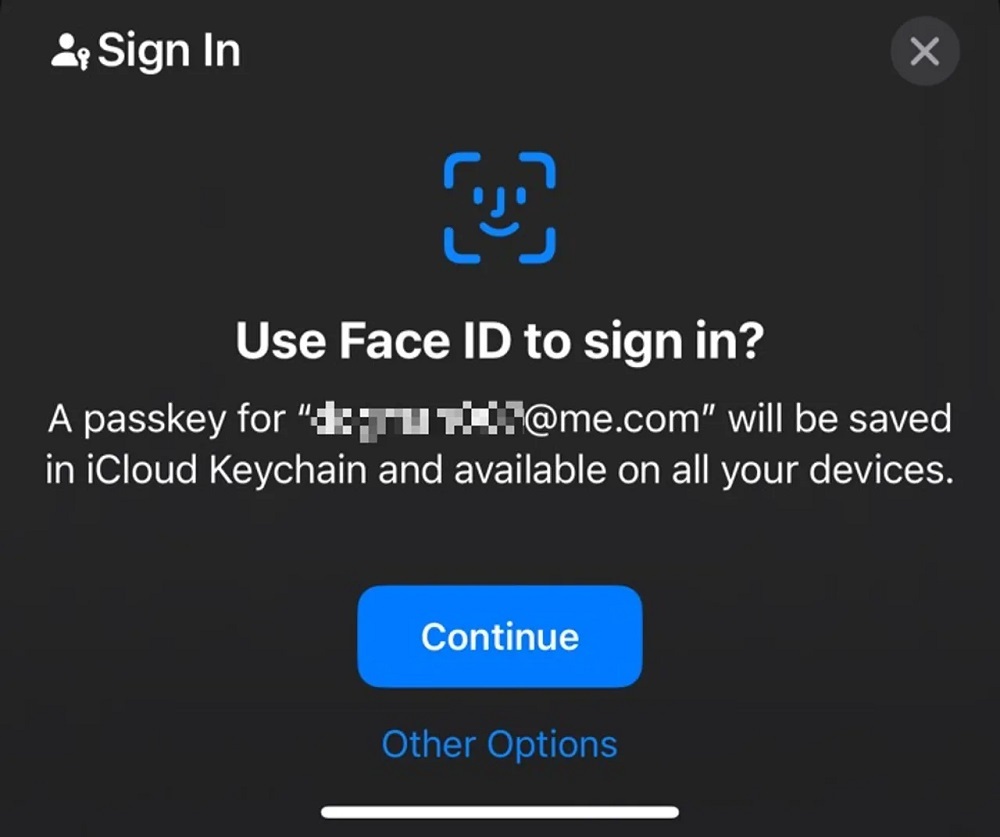The width and height of the screenshot is (1000, 837).
Task: Click the Sign In sheet title
Action: [168, 50]
